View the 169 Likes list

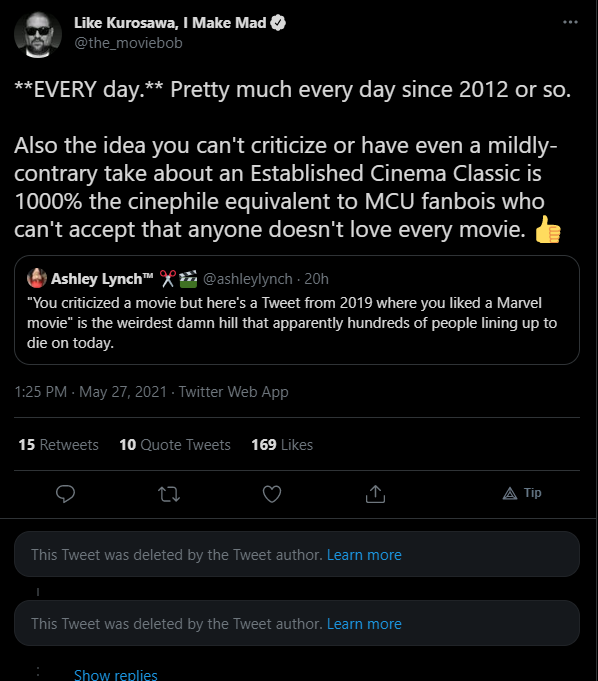pyautogui.click(x=282, y=445)
